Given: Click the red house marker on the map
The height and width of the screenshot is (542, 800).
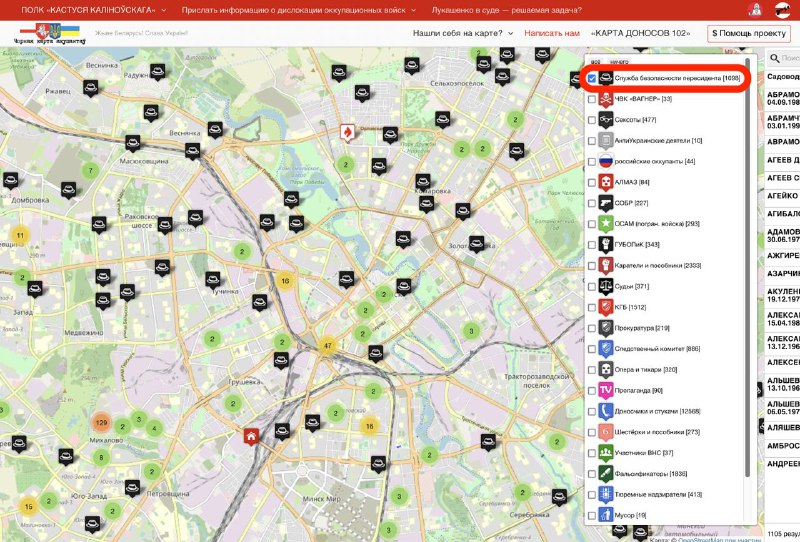Looking at the screenshot, I should coord(251,437).
